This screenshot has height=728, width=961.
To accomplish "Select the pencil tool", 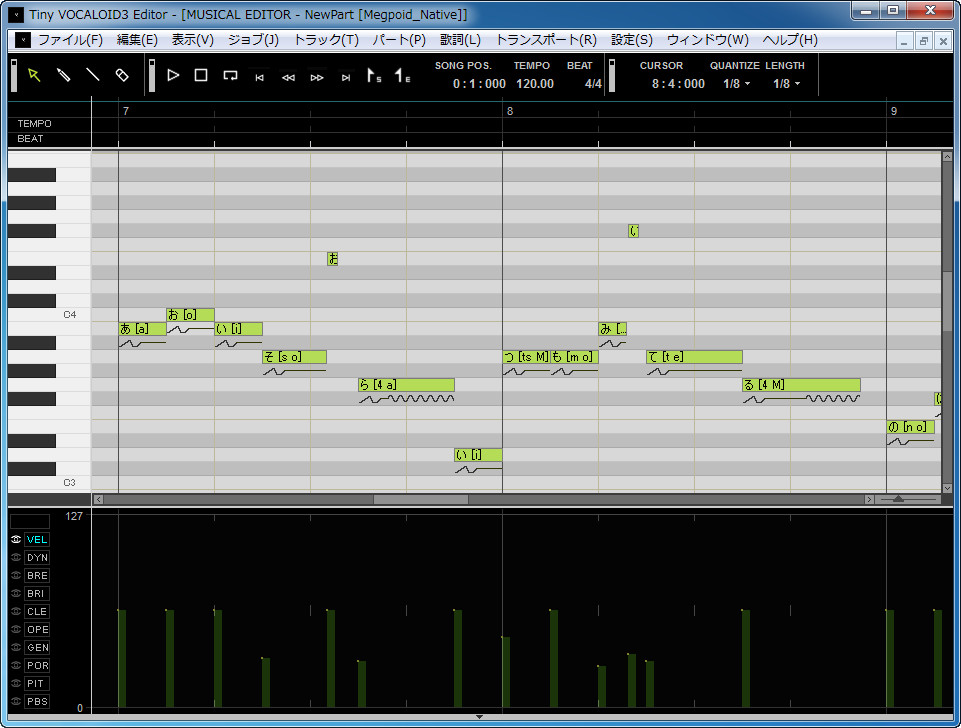I will click(x=63, y=75).
